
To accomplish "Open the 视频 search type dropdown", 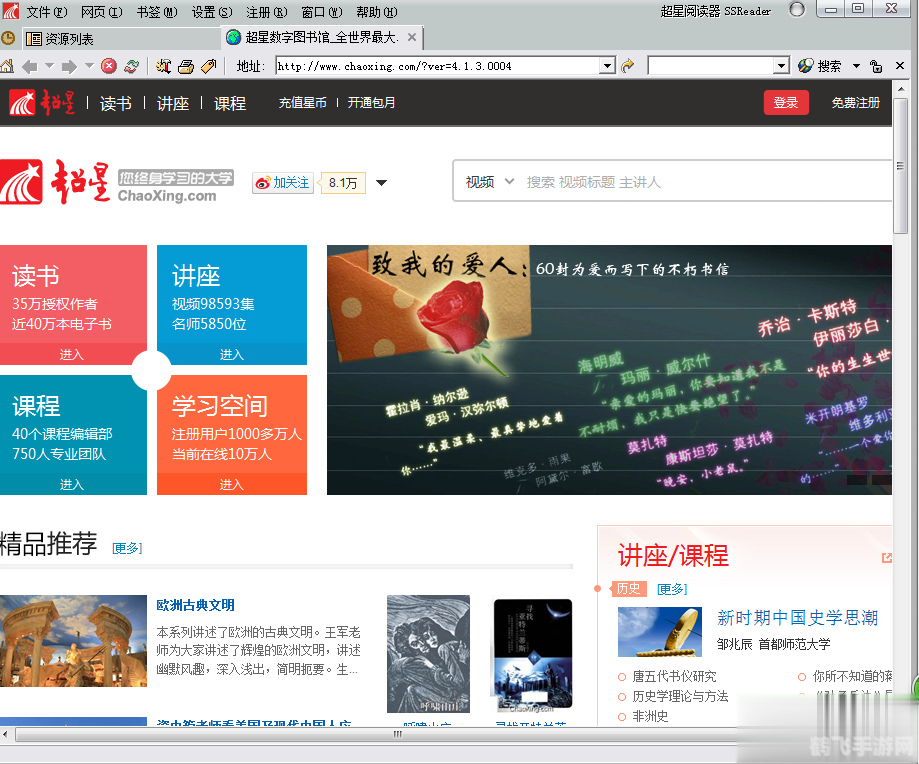I will click(490, 182).
